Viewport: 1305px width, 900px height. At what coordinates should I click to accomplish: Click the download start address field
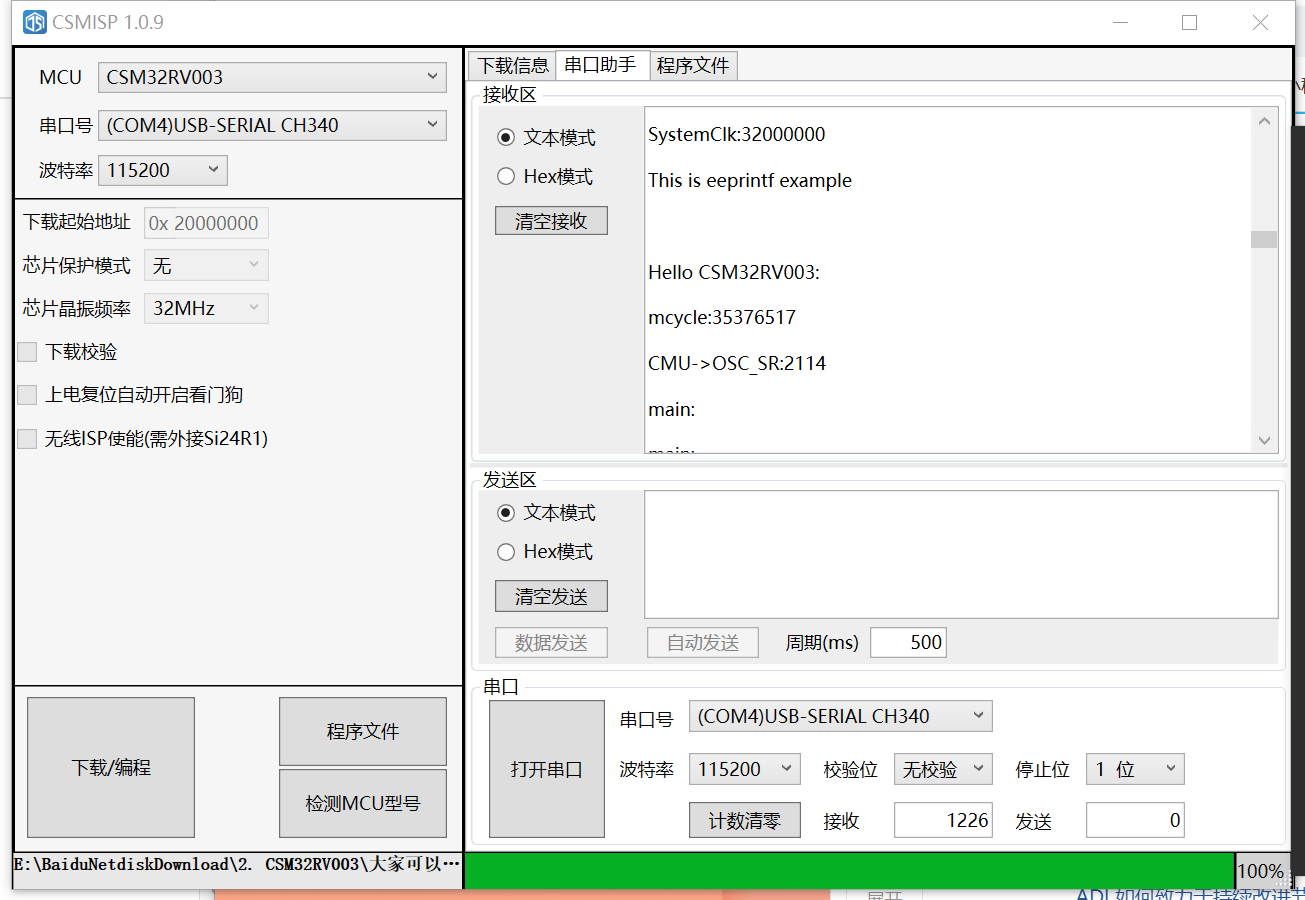206,223
